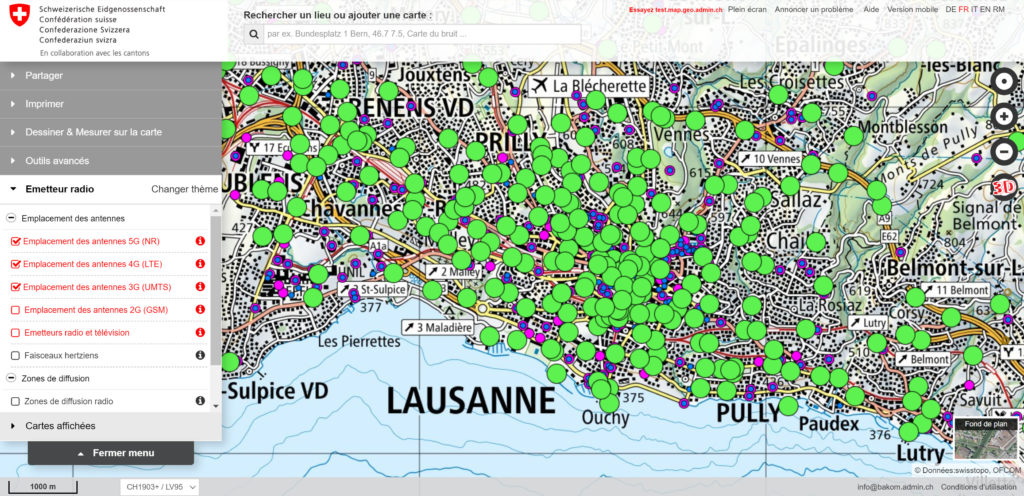This screenshot has width=1024, height=496.
Task: Switch to 3D view
Action: click(1003, 187)
